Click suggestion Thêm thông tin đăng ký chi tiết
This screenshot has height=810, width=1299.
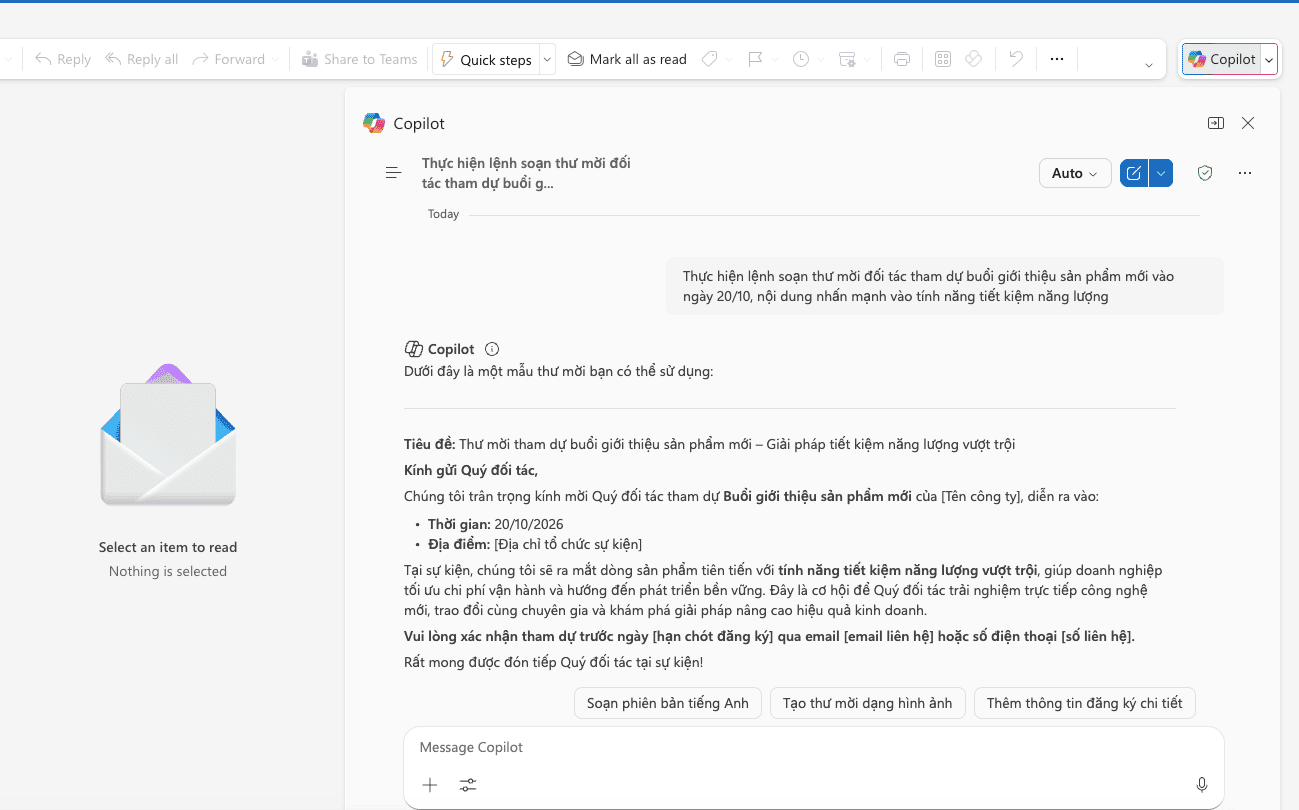coord(1085,703)
